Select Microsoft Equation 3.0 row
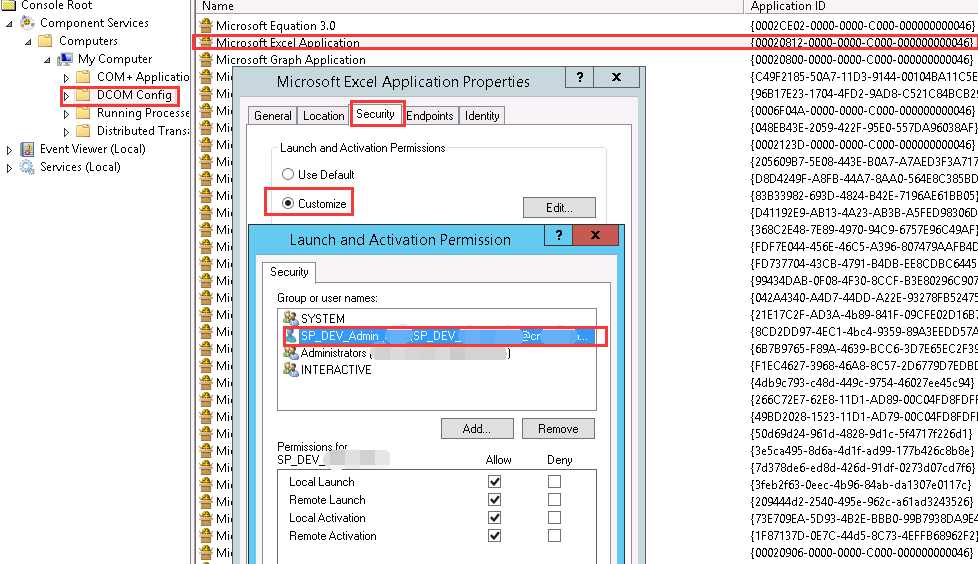The width and height of the screenshot is (978, 564). [x=276, y=26]
